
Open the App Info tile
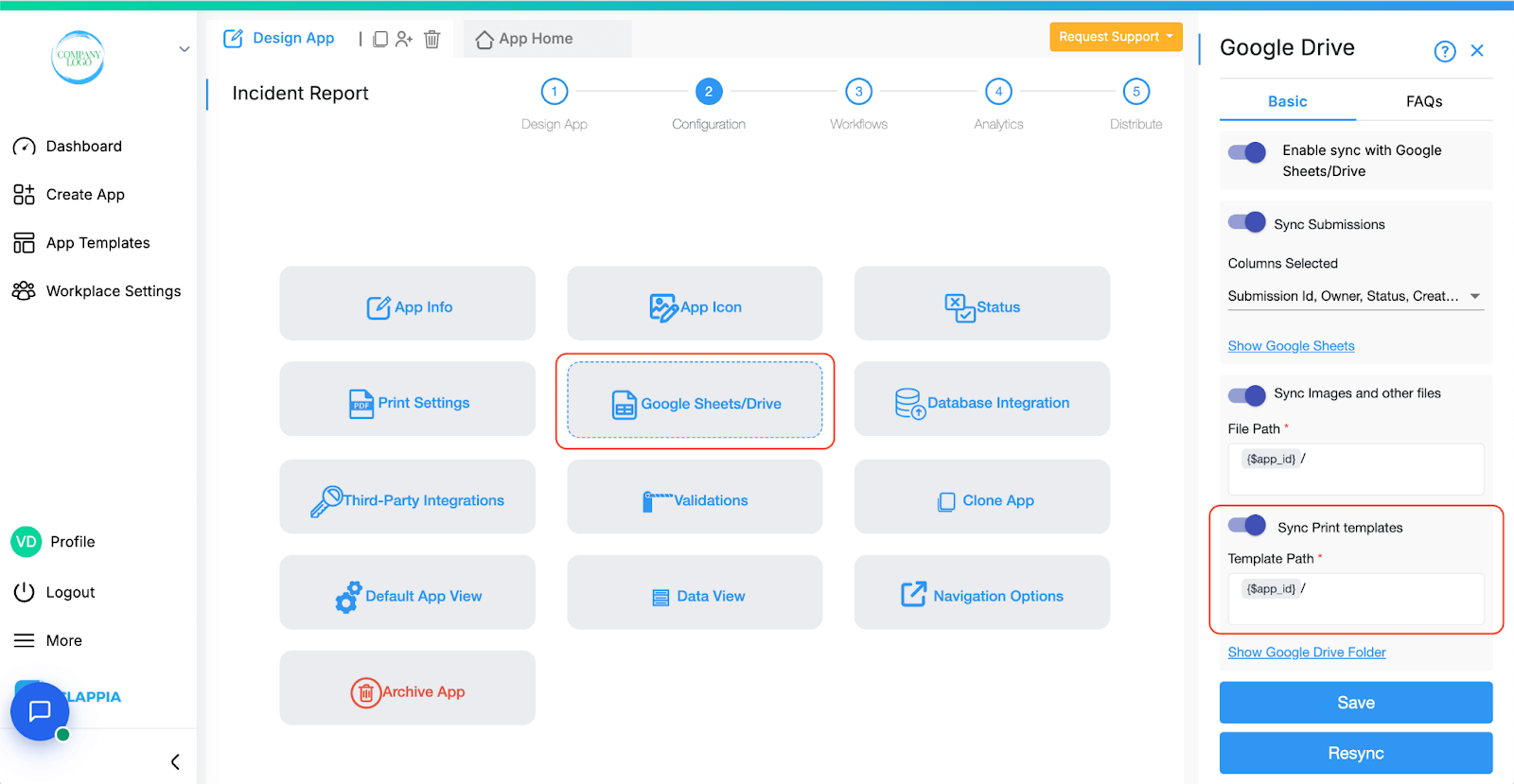408,304
